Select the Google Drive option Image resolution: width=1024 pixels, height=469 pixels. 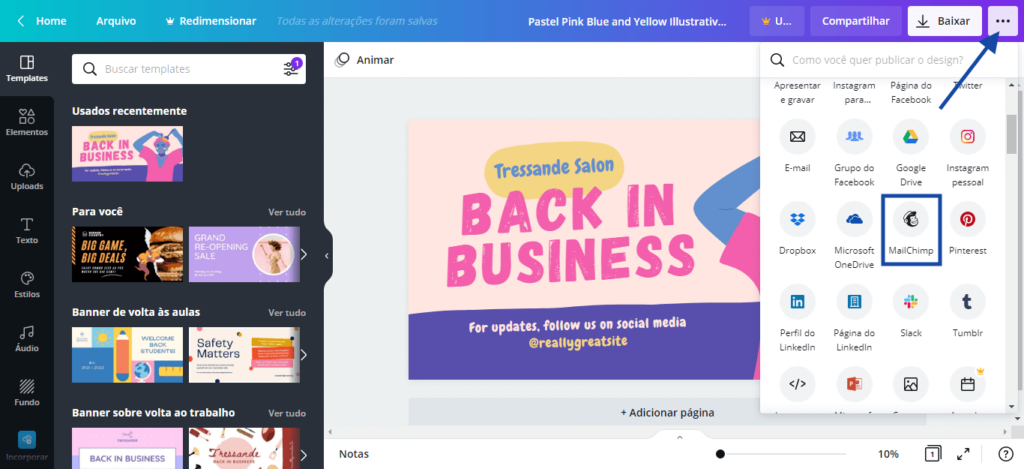point(911,154)
